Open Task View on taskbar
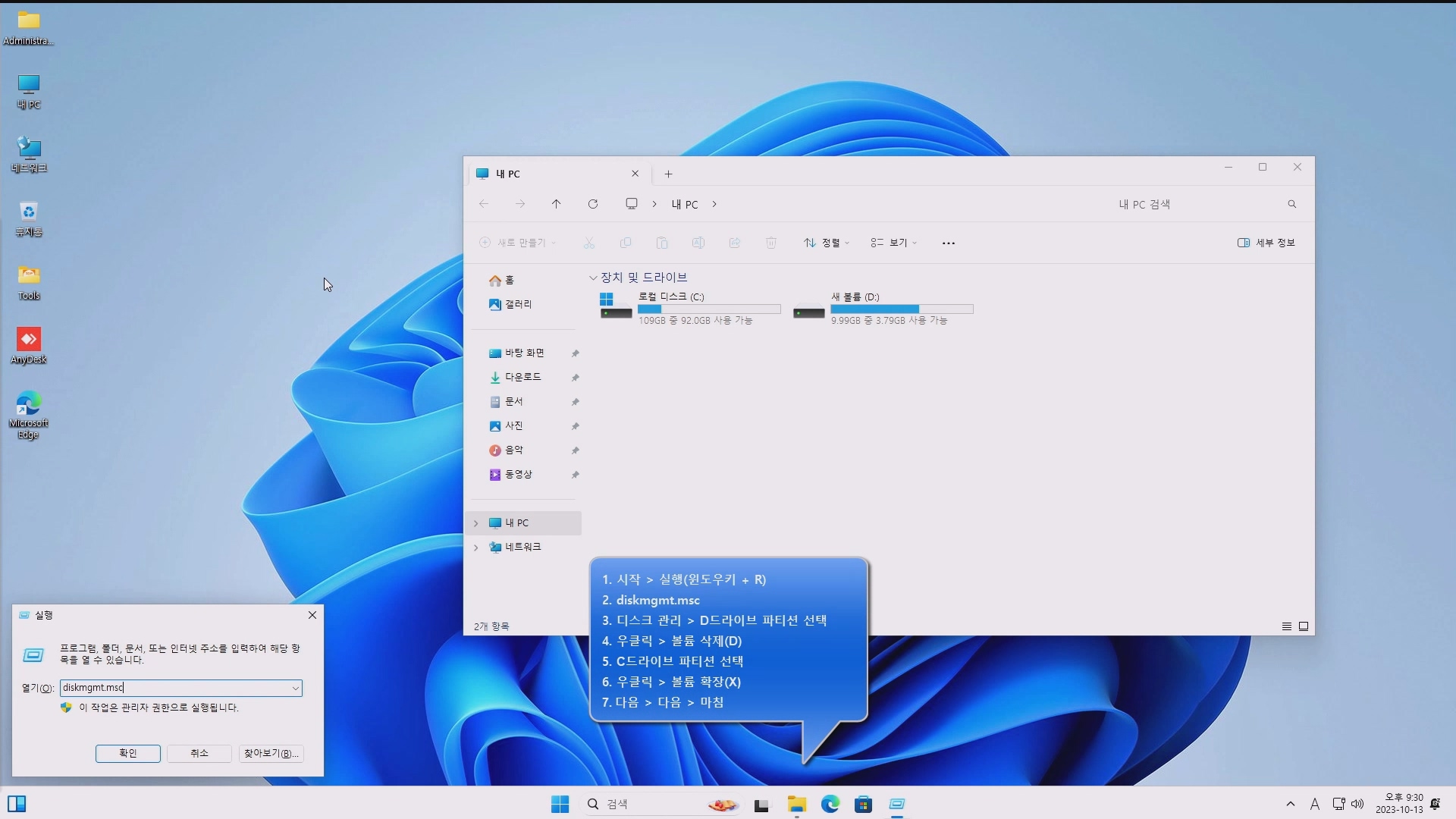 point(761,805)
